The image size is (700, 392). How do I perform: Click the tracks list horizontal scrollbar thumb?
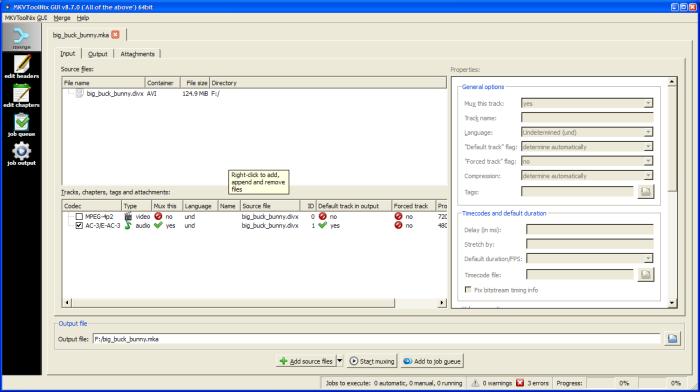[x=233, y=303]
